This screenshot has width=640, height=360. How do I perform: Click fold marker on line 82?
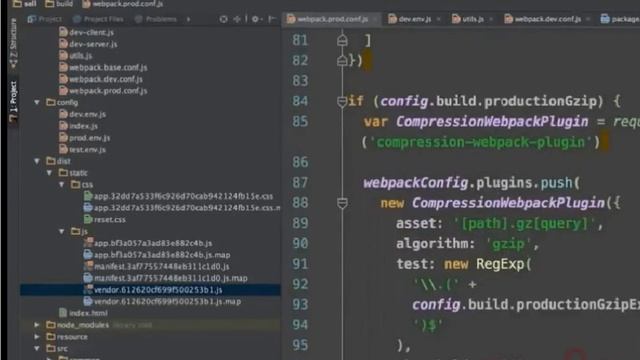[342, 60]
